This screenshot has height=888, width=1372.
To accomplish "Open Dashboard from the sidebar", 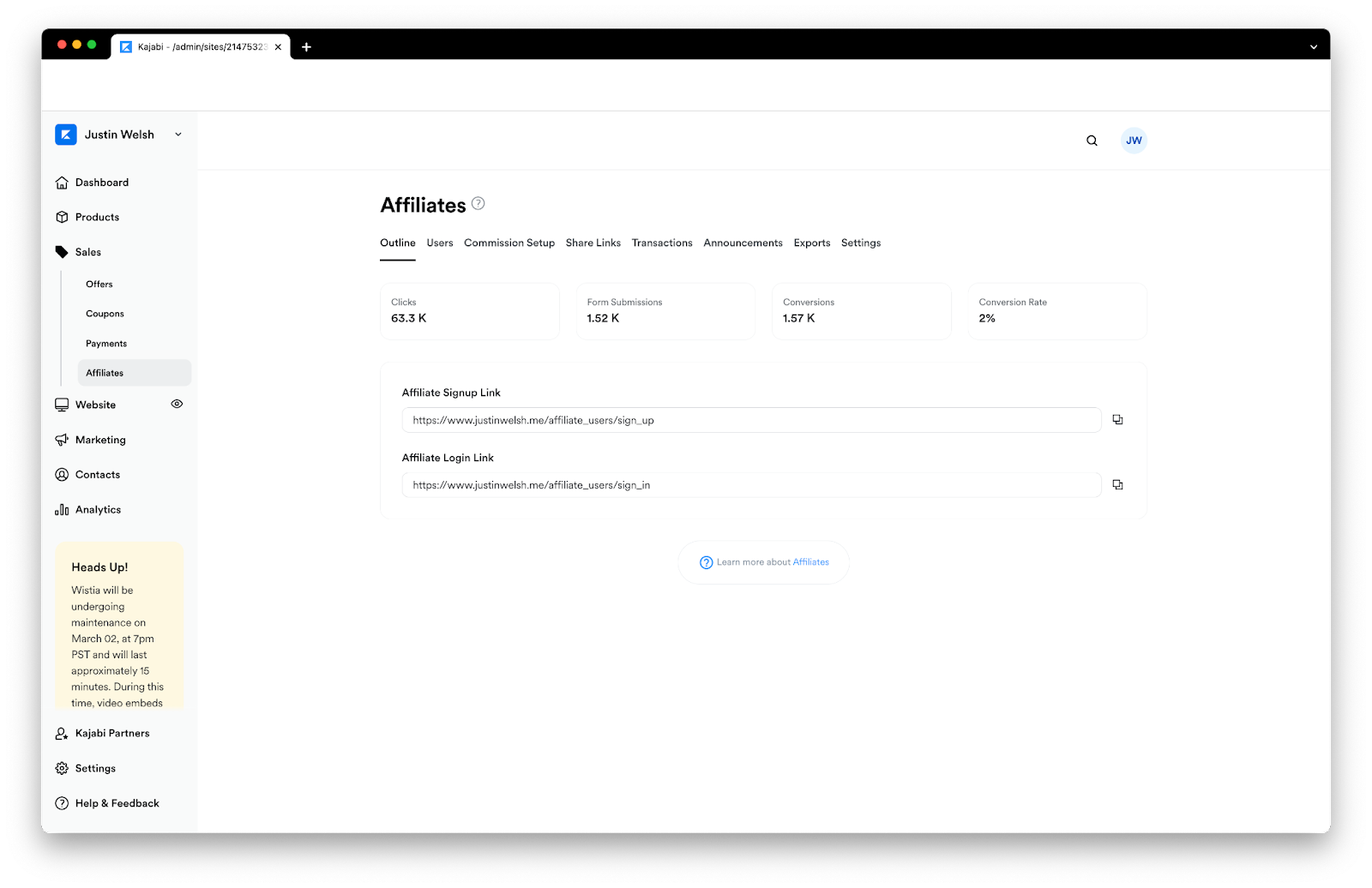I will (101, 183).
